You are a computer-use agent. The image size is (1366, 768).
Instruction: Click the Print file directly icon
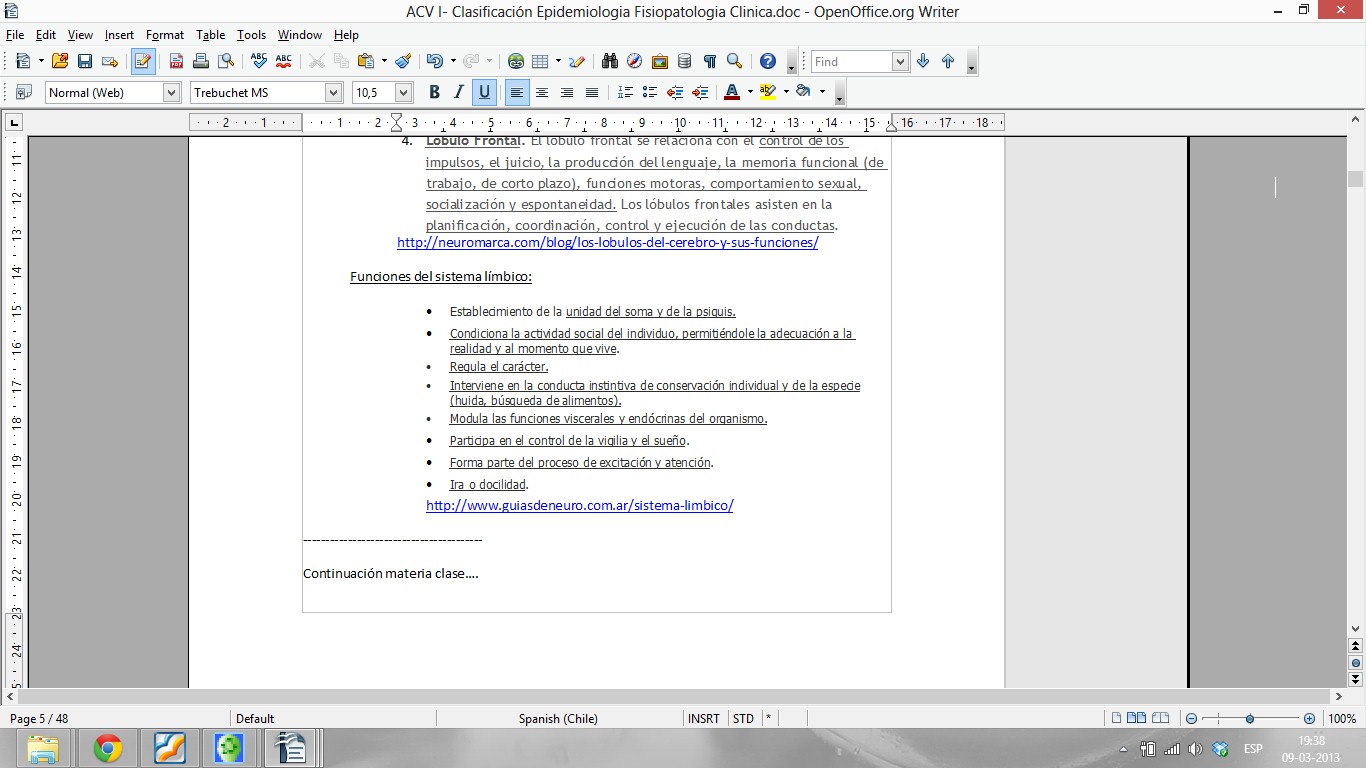pyautogui.click(x=201, y=62)
